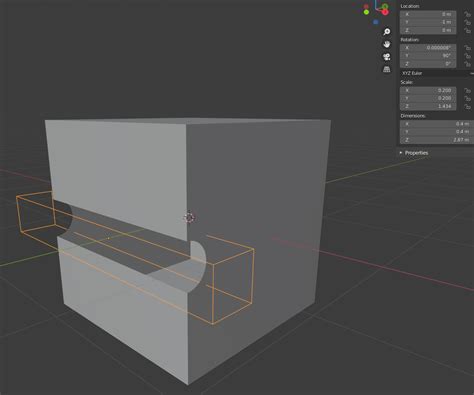
Task: Click the Rotation Y field showing 90°
Action: click(x=428, y=56)
